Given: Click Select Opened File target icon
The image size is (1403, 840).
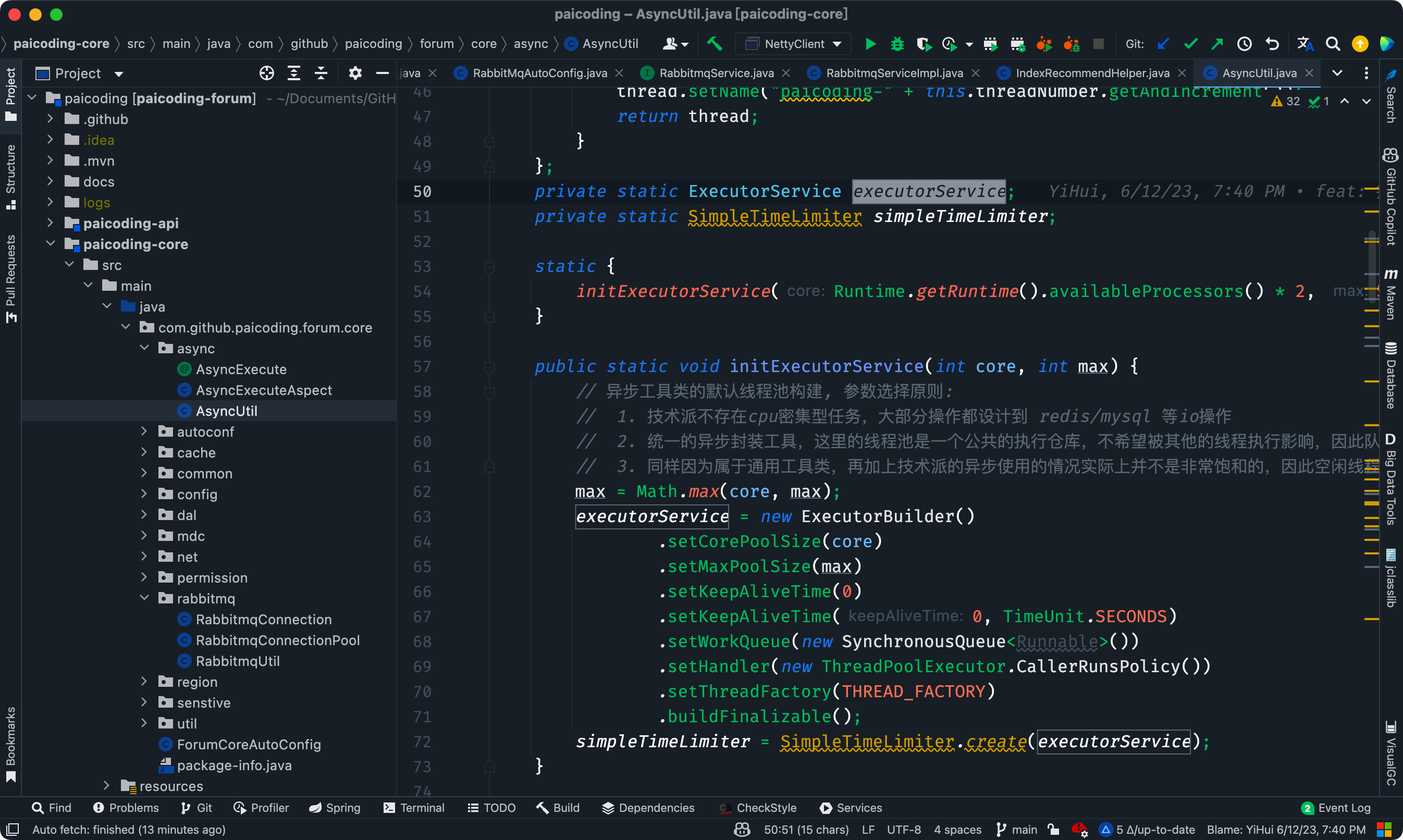Looking at the screenshot, I should coord(266,73).
